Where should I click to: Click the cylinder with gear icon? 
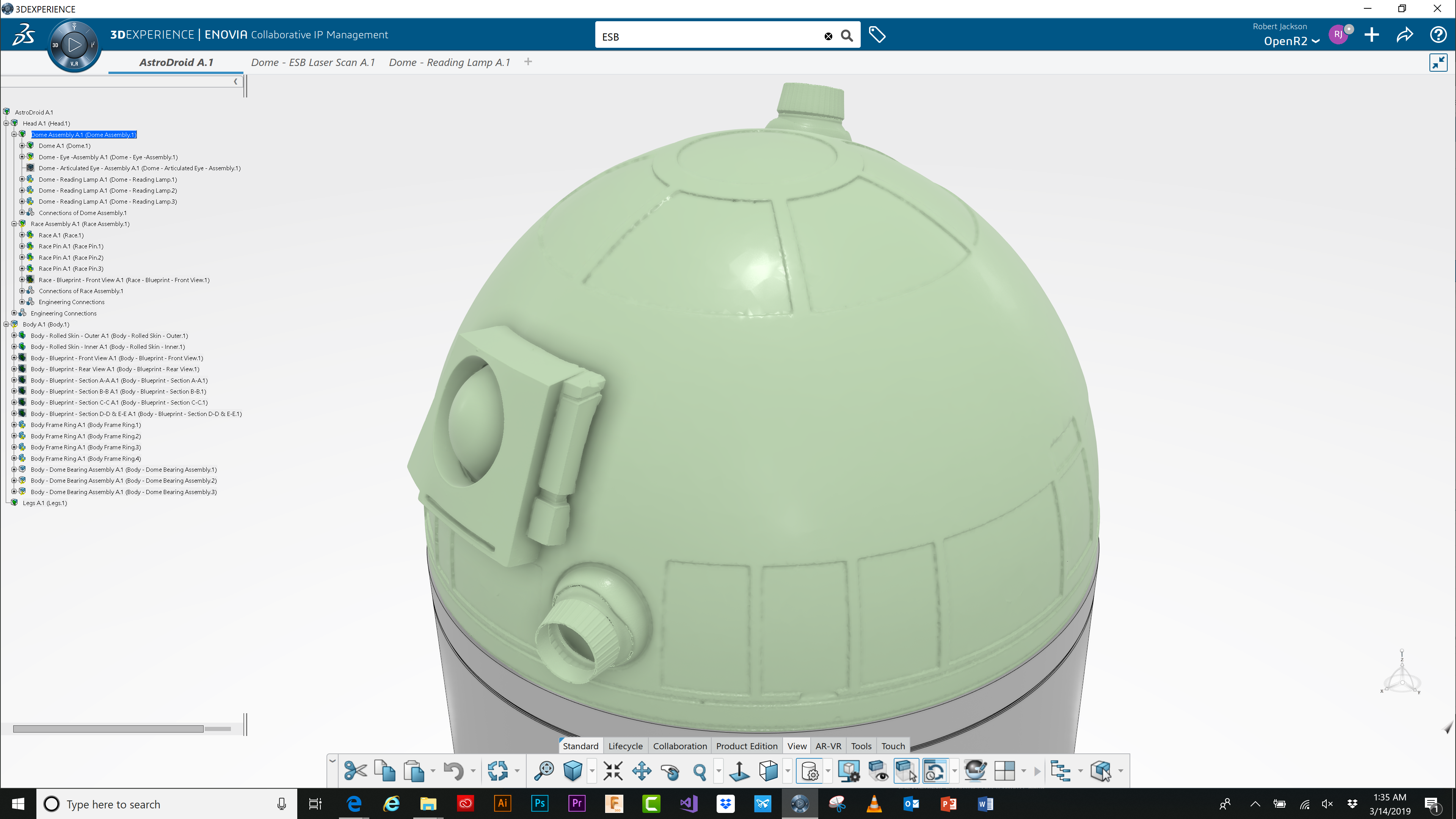tap(810, 771)
